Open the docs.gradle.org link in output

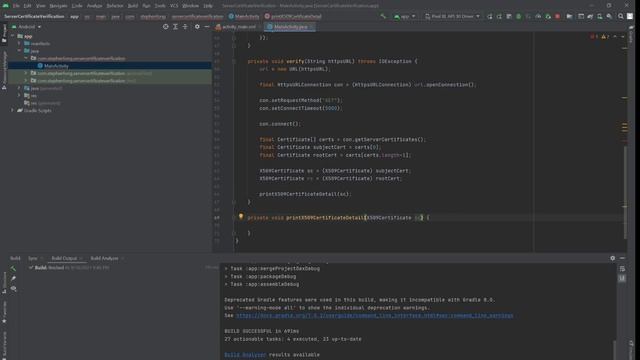pyautogui.click(x=374, y=316)
